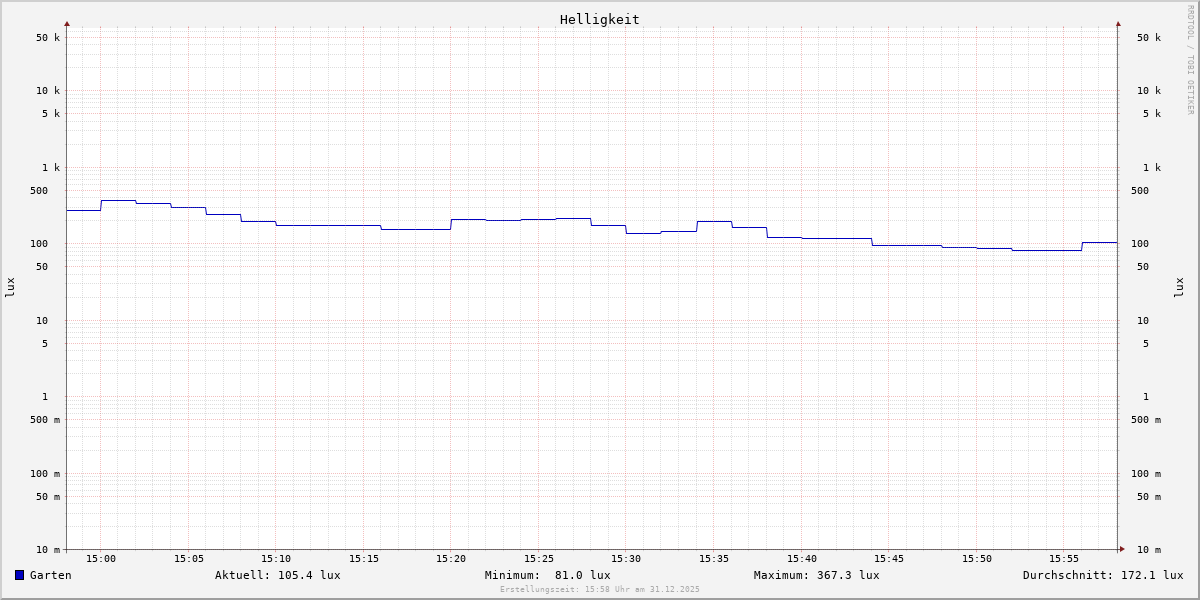Click the left vertical "lux" axis title

coord(10,287)
